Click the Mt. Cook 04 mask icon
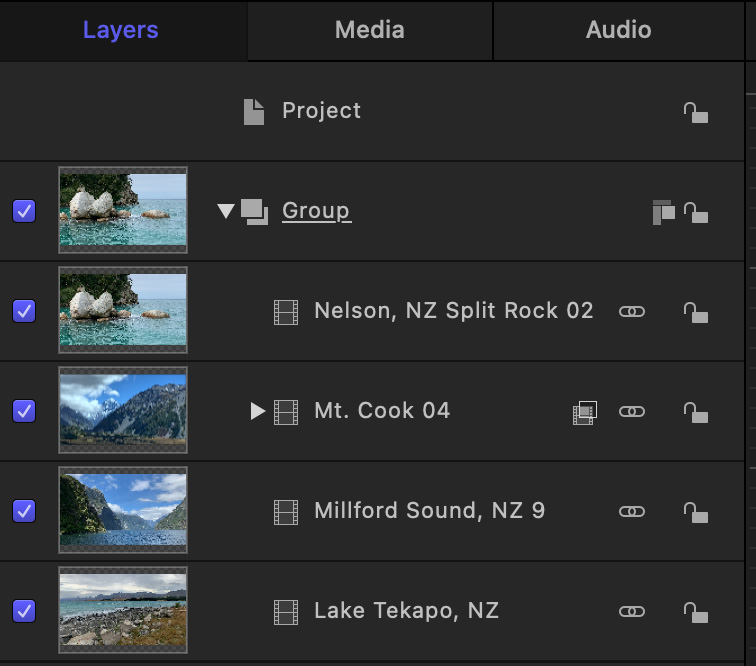Viewport: 756px width, 666px height. (585, 412)
